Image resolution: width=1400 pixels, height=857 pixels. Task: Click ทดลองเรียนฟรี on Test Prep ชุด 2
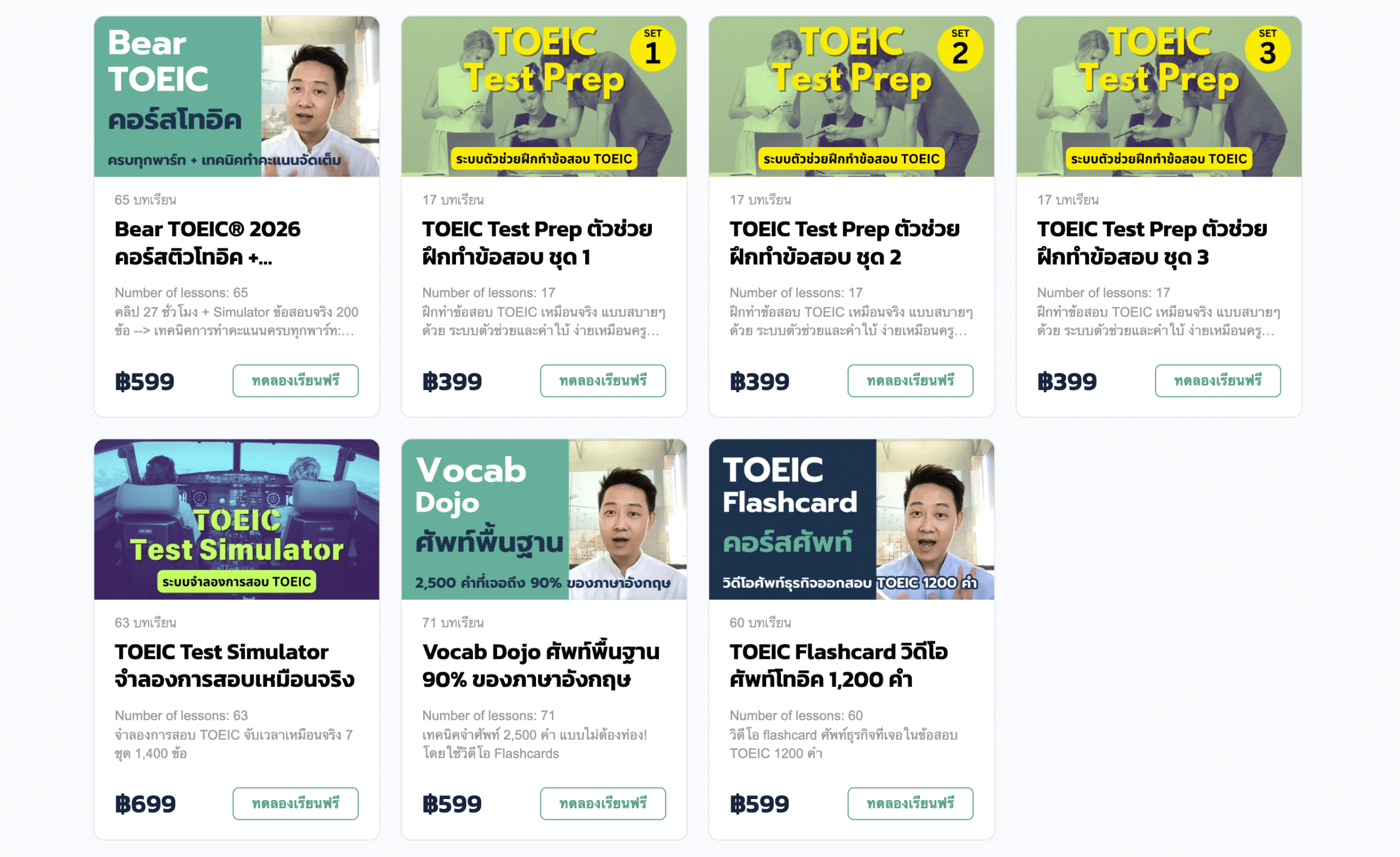pyautogui.click(x=910, y=381)
